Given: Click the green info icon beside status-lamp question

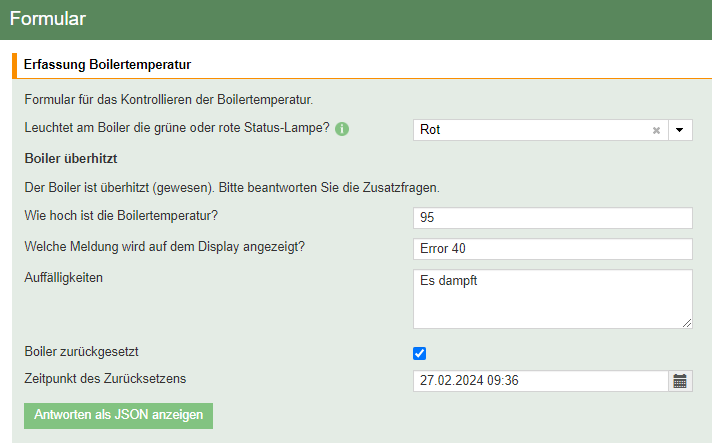Looking at the screenshot, I should coord(341,129).
